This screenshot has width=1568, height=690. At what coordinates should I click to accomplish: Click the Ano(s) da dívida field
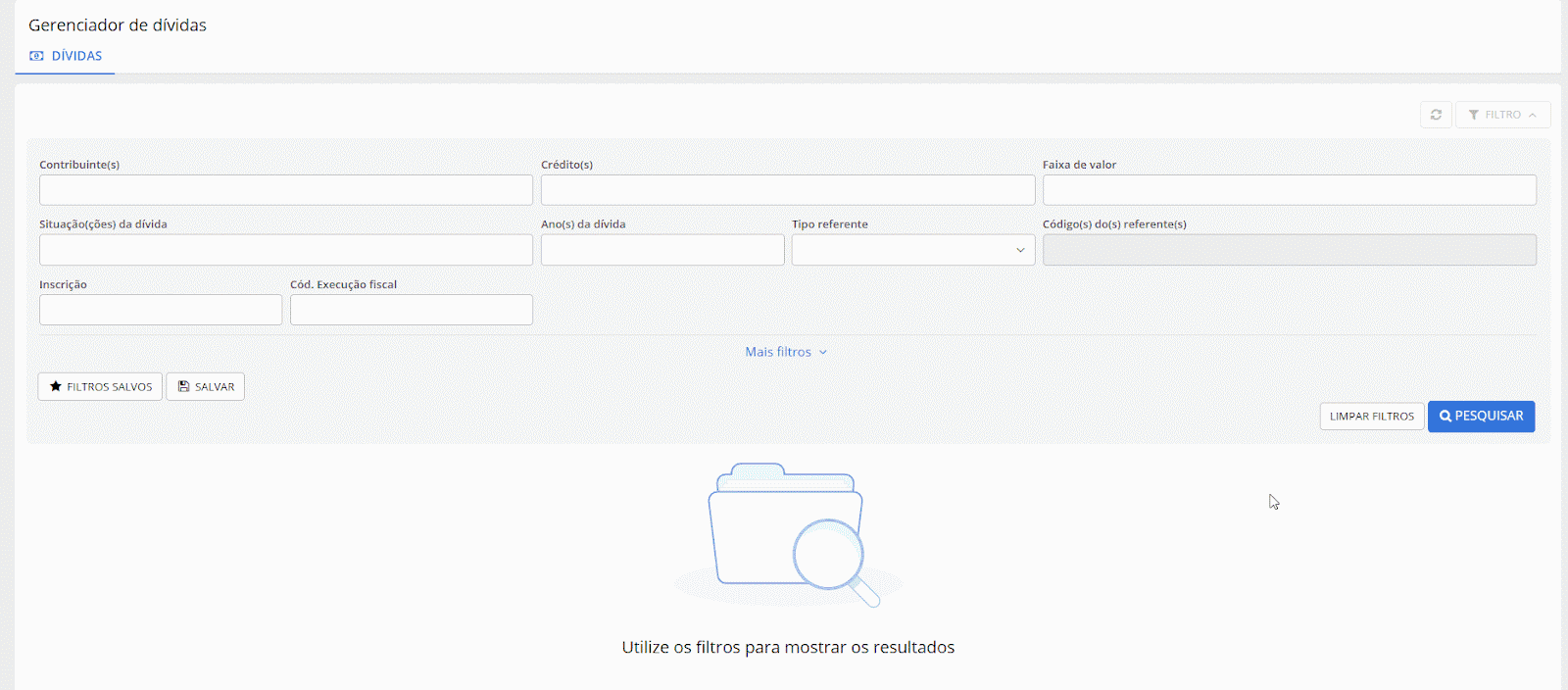click(x=661, y=250)
